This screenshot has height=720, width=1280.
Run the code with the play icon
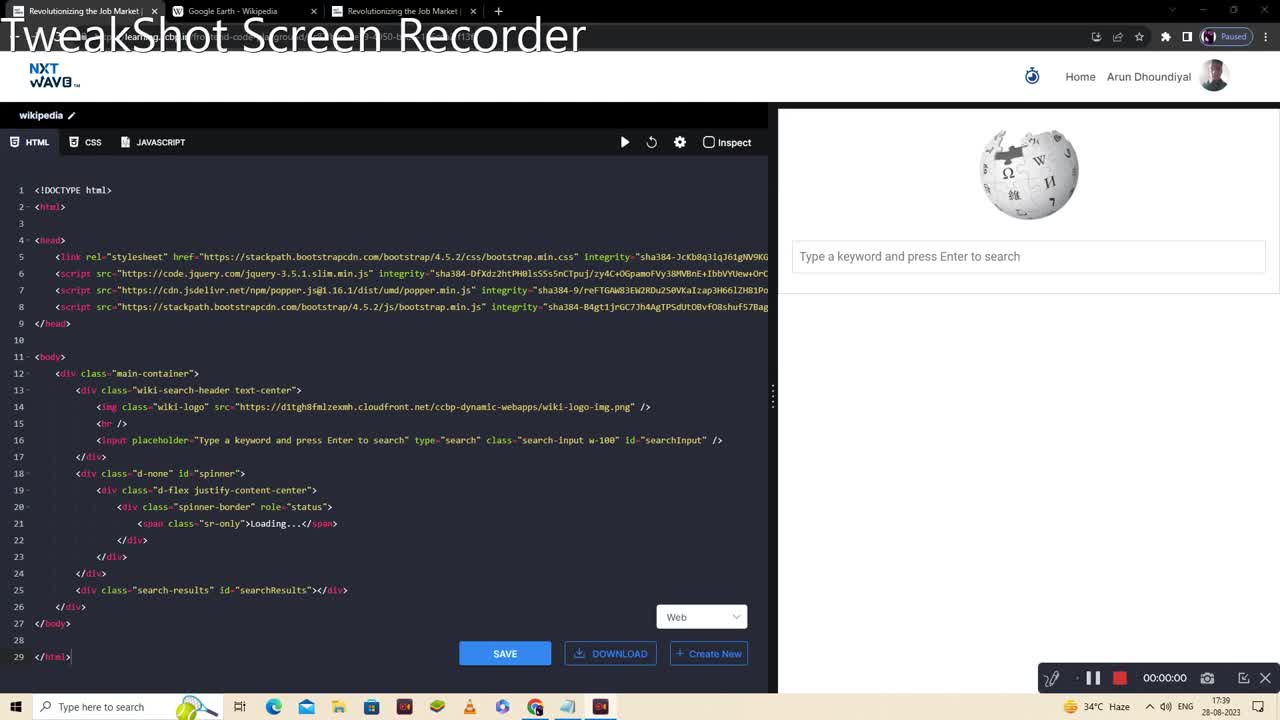(625, 142)
